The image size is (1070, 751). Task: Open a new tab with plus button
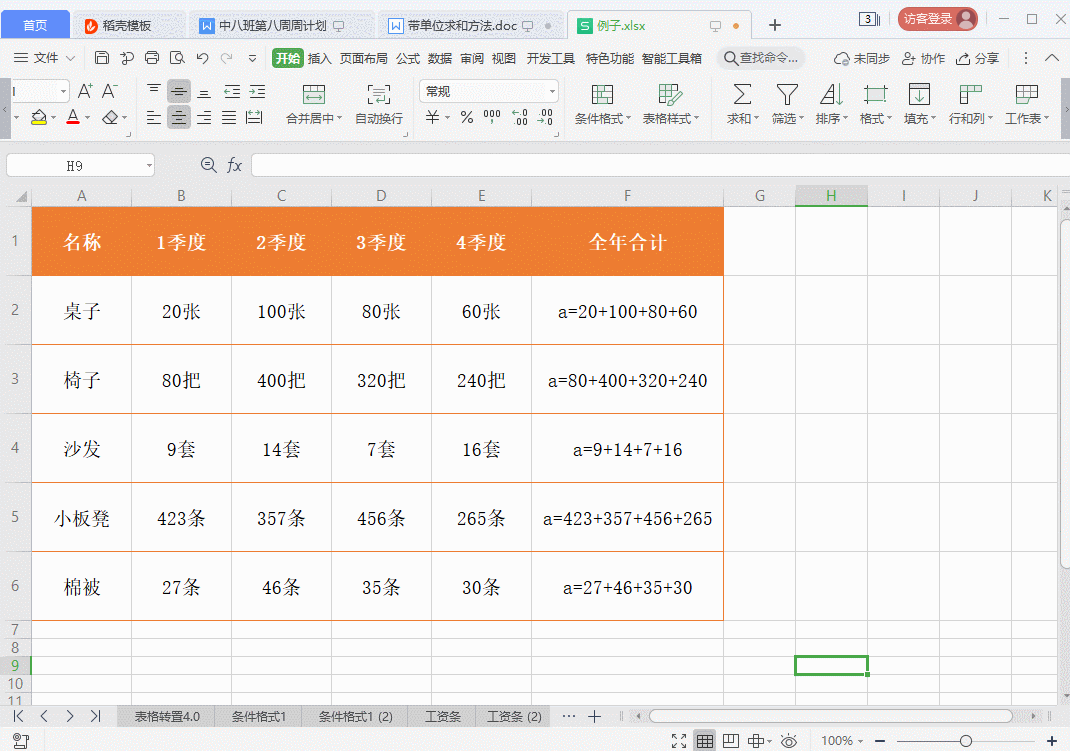(x=775, y=25)
